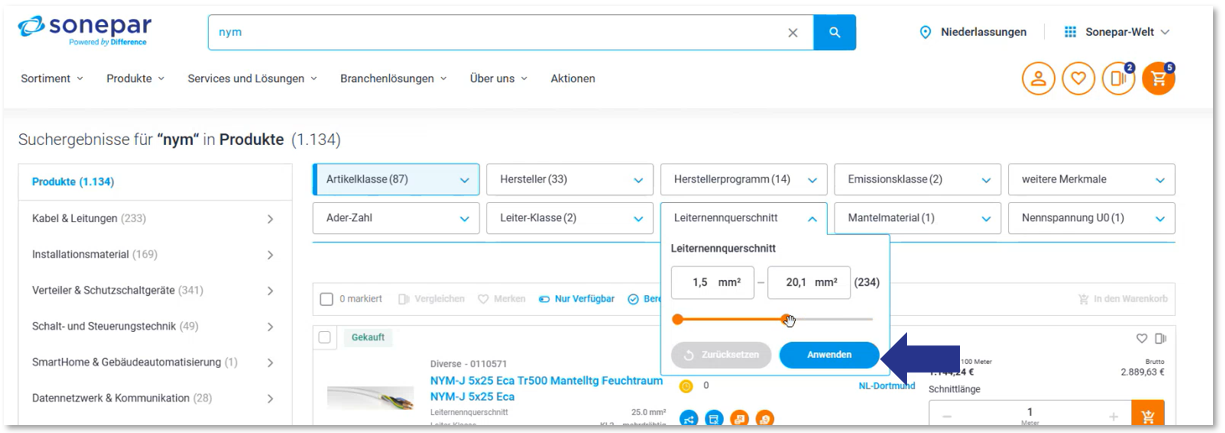The height and width of the screenshot is (433, 1225).
Task: Open the Ader-Zahl filter dropdown
Action: [x=396, y=218]
